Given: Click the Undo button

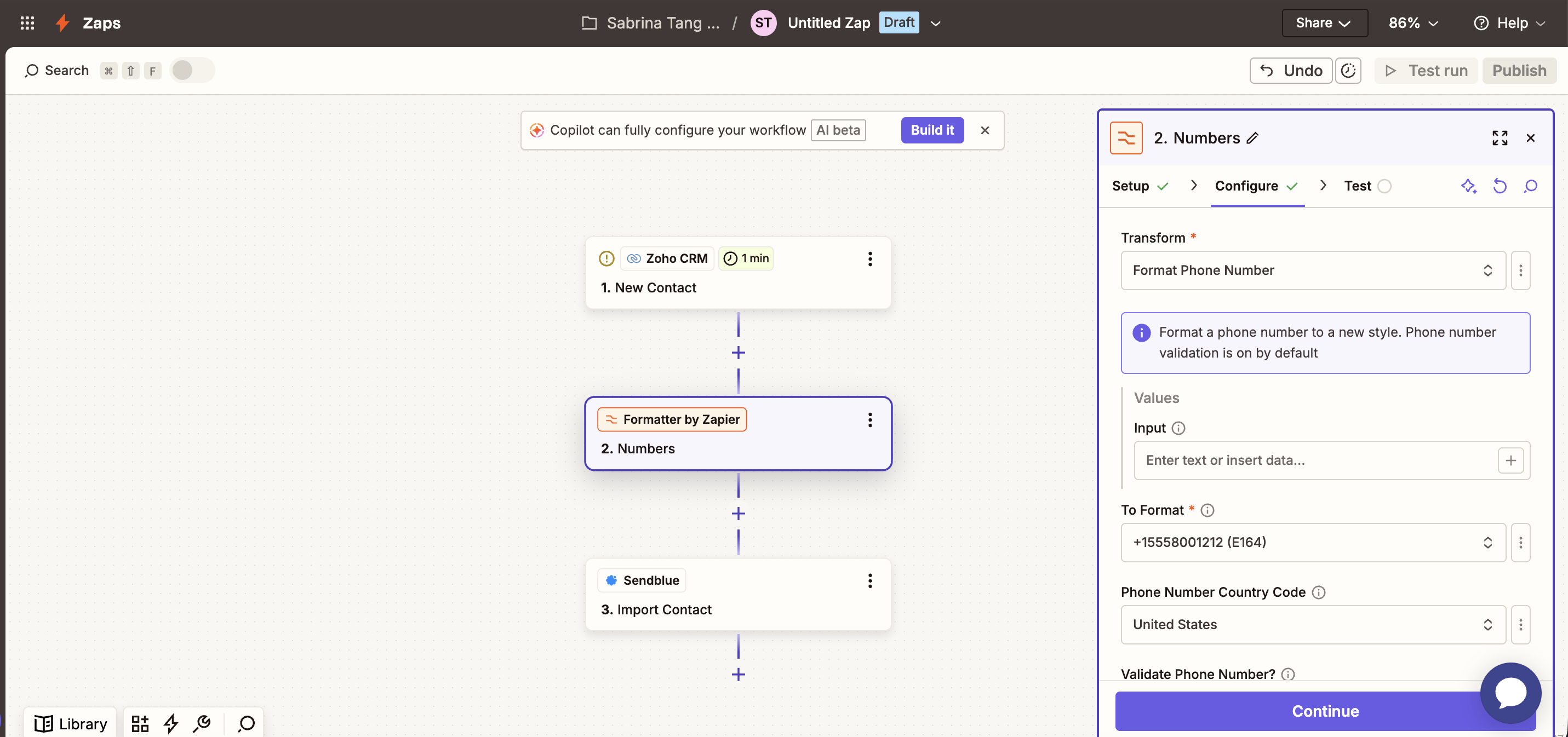Looking at the screenshot, I should click(x=1290, y=71).
